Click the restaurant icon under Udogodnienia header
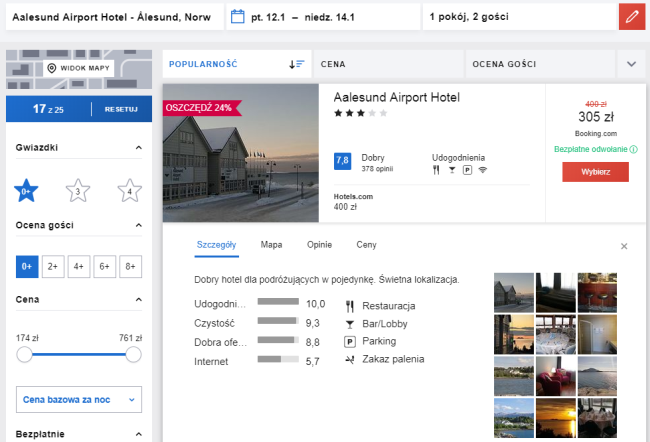 click(x=436, y=170)
